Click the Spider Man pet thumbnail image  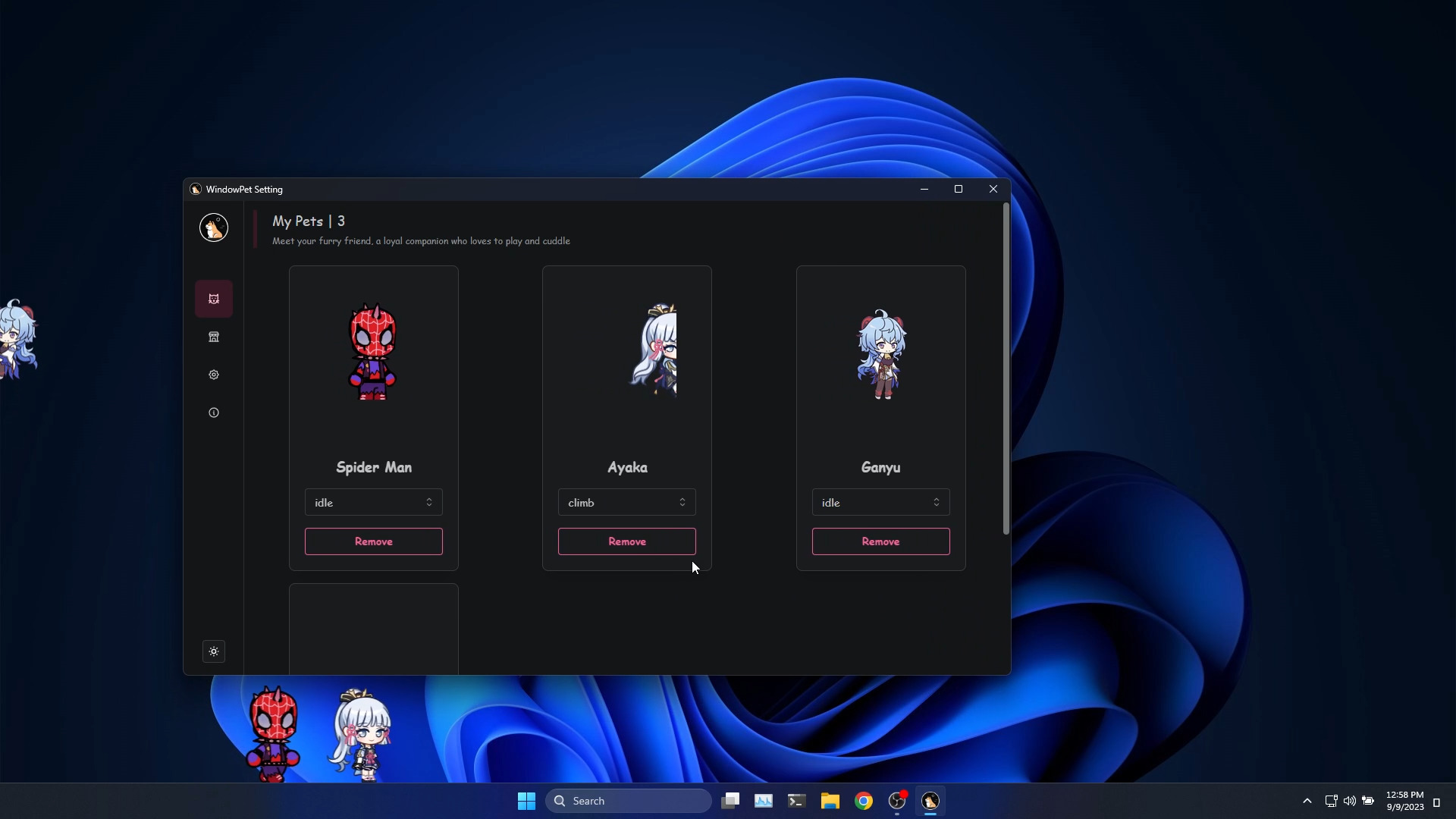(x=372, y=352)
